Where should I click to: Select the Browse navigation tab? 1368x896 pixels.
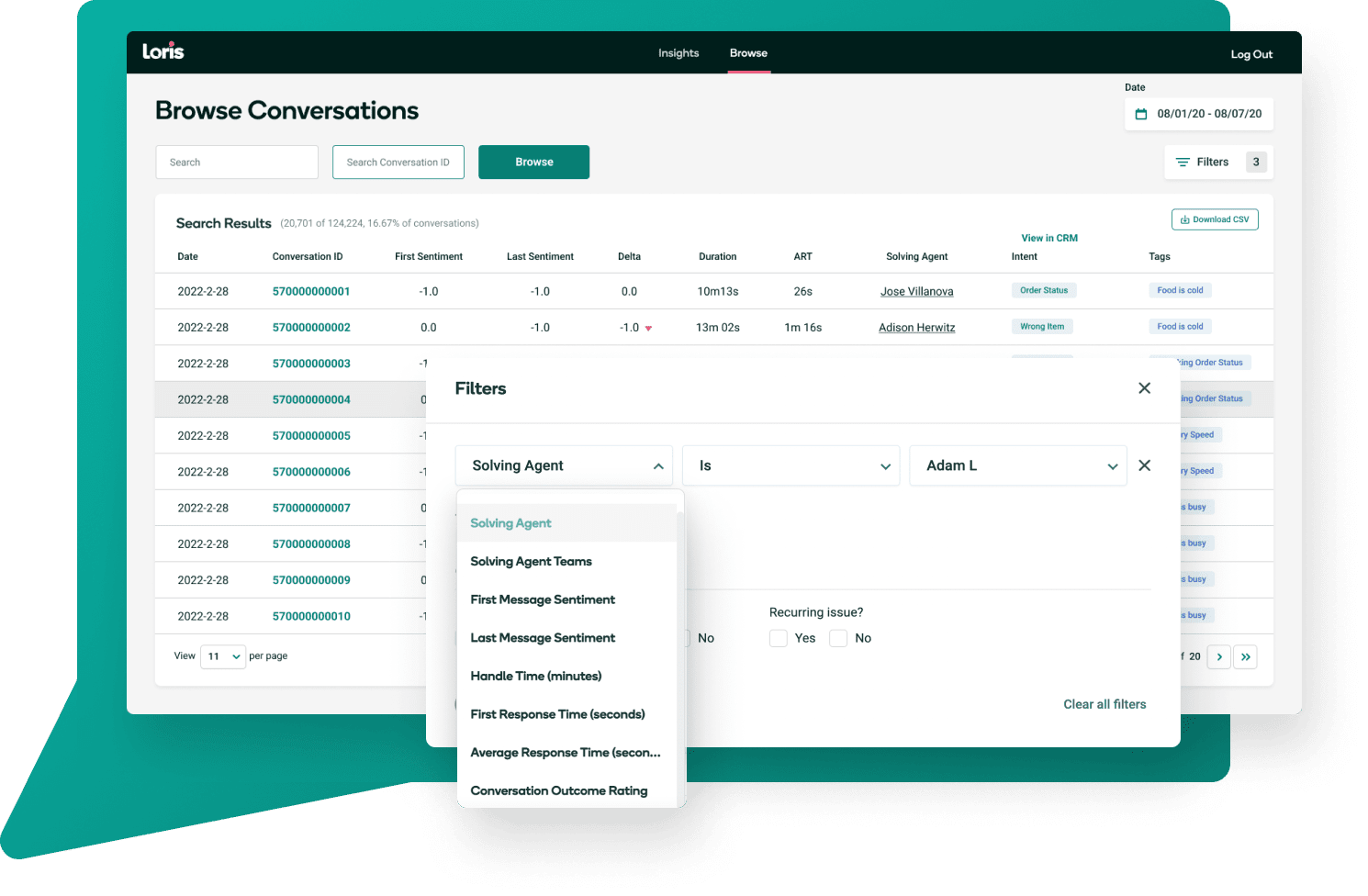[748, 52]
